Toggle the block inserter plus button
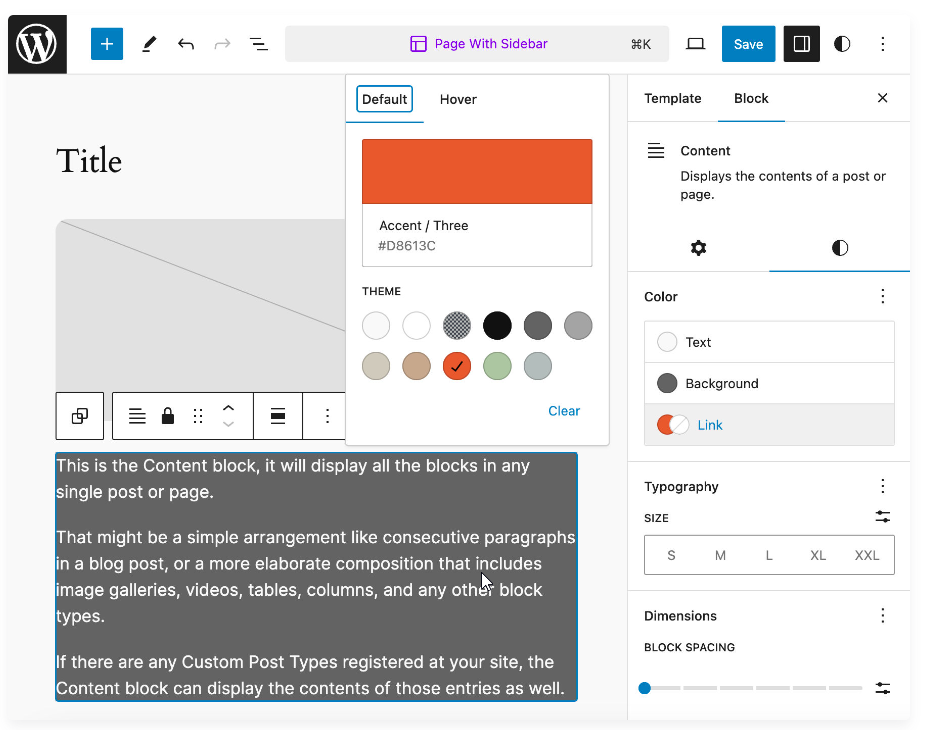931x730 pixels. [107, 44]
